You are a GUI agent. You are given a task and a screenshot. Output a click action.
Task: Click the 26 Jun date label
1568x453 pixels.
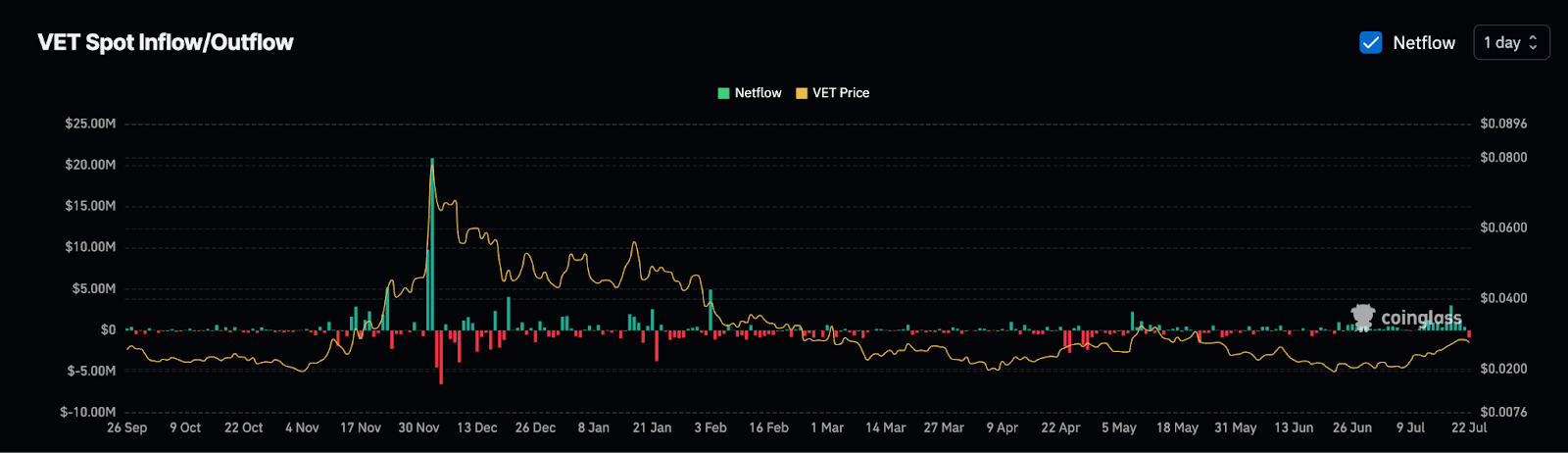[1352, 428]
